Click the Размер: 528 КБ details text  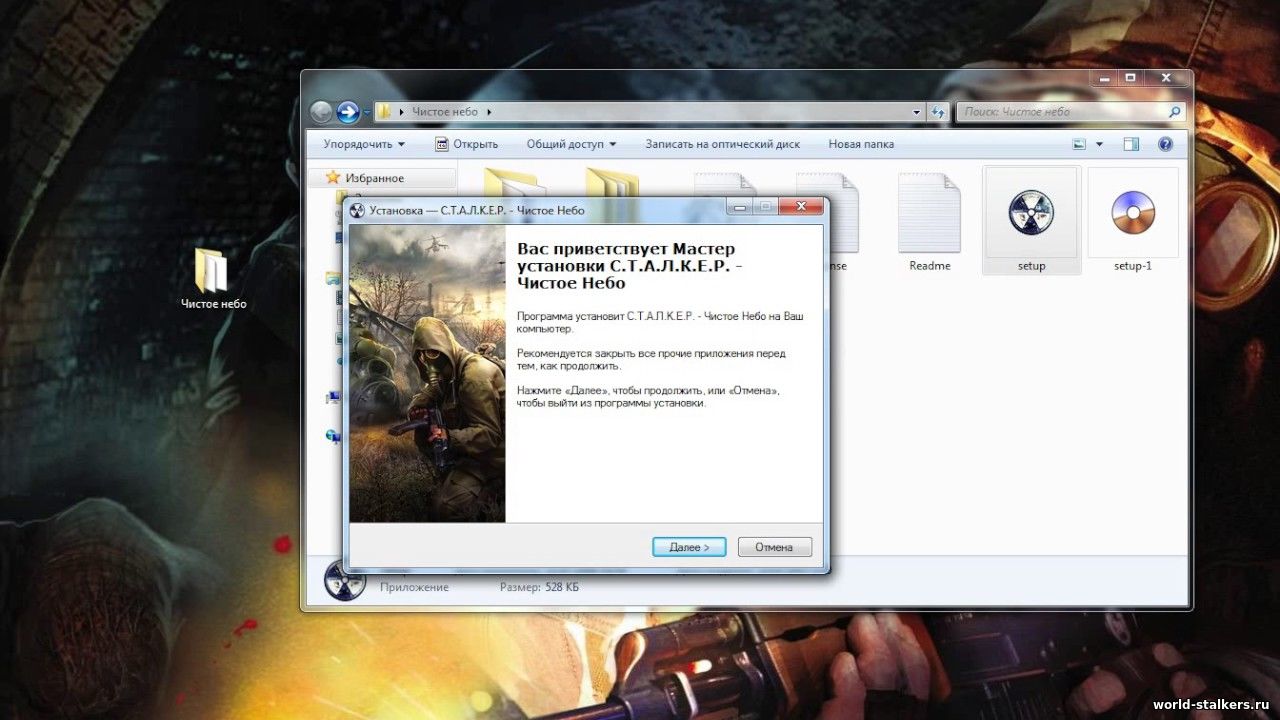(x=539, y=587)
